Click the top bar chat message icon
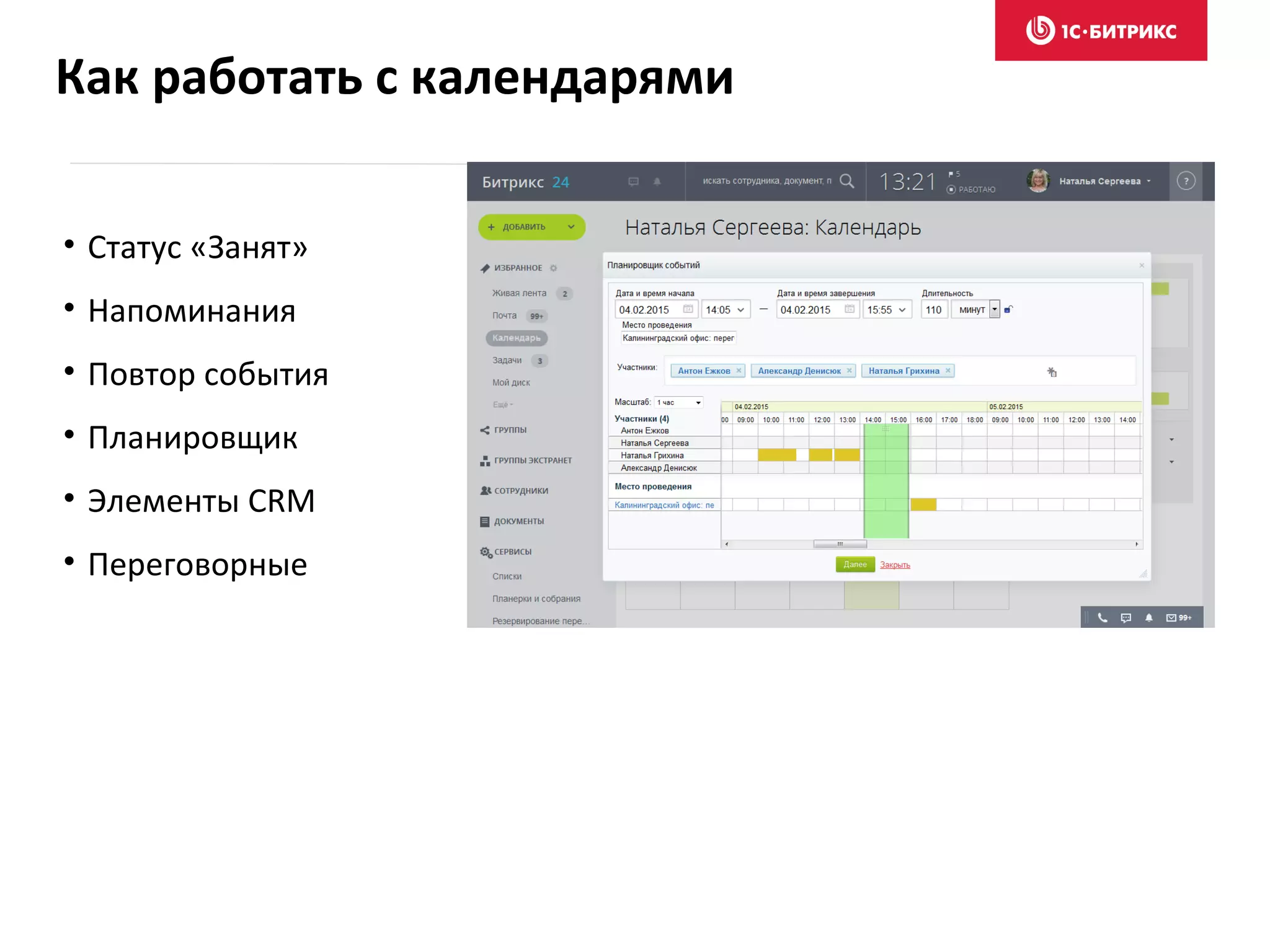 tap(633, 182)
